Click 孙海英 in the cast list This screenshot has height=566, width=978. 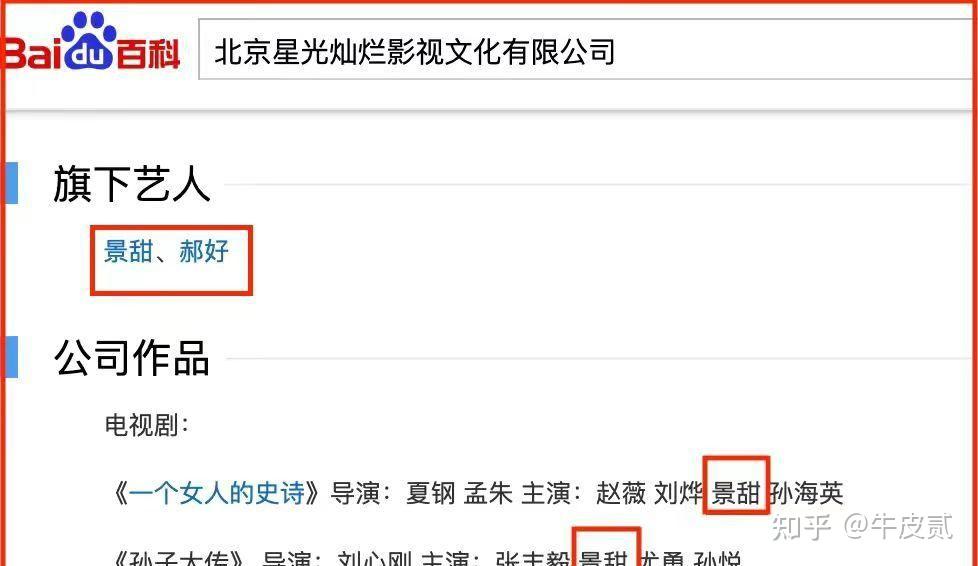click(806, 493)
